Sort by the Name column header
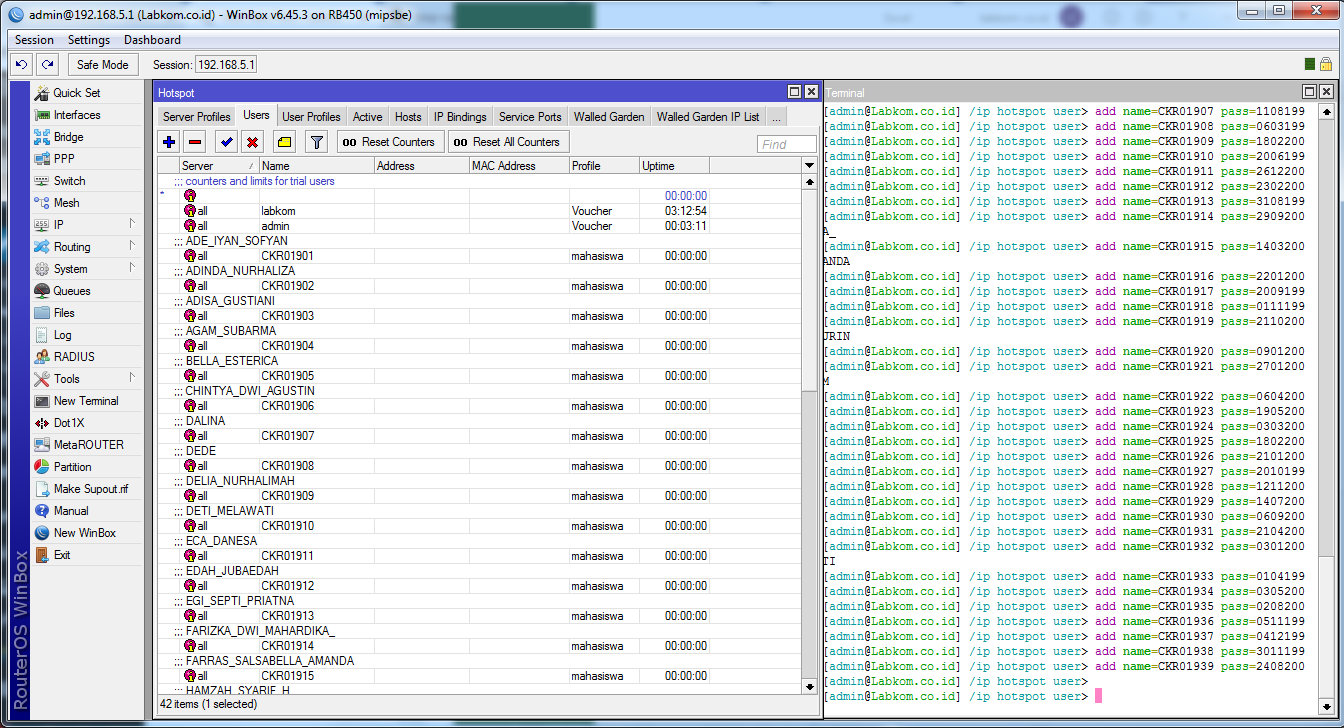 click(317, 166)
